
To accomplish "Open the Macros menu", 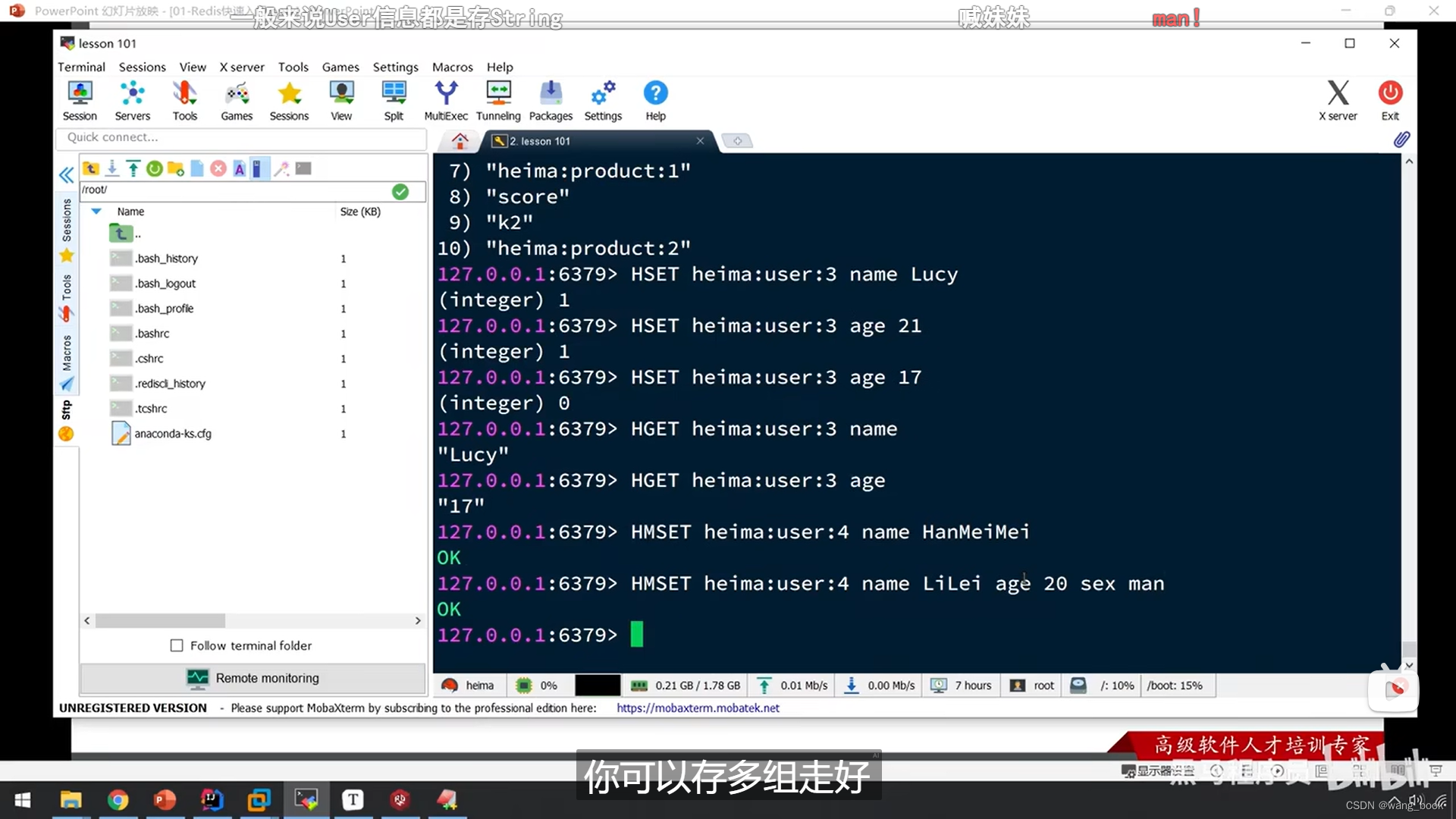I will (452, 67).
